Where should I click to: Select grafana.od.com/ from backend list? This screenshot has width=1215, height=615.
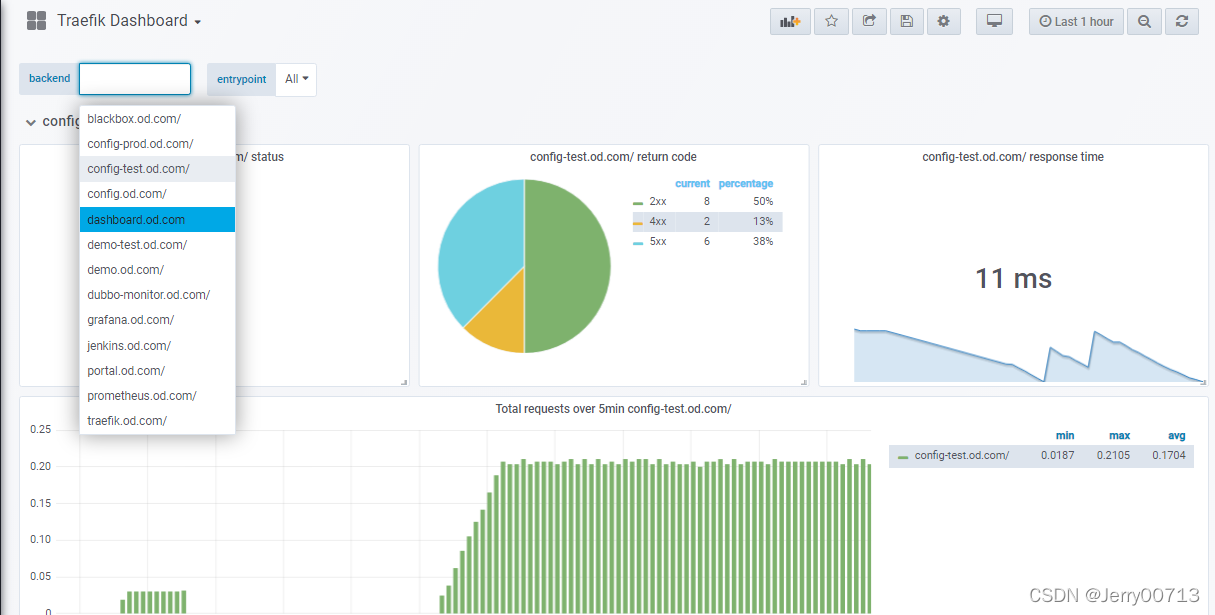click(x=157, y=320)
